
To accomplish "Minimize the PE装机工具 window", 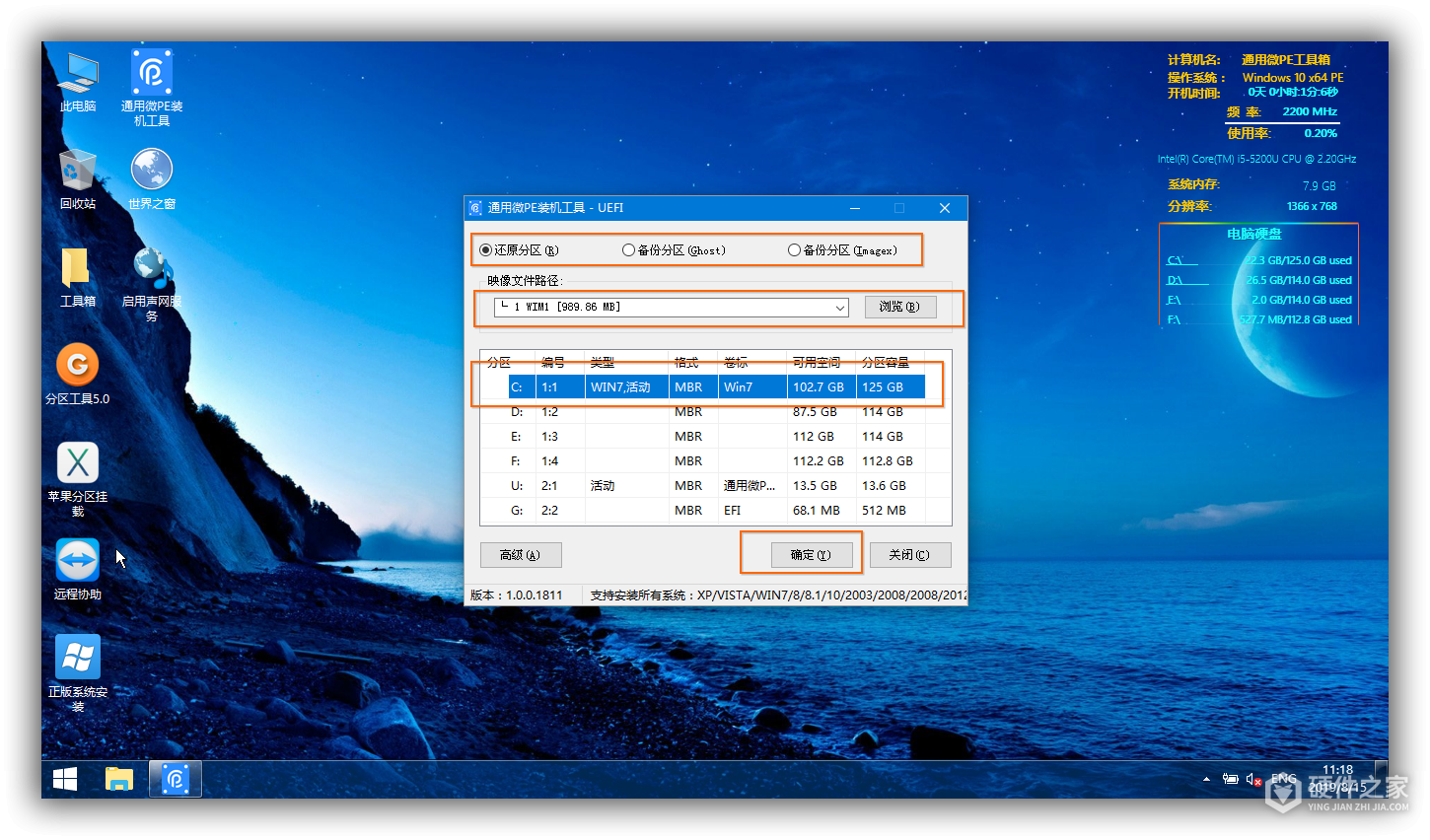I will [855, 208].
